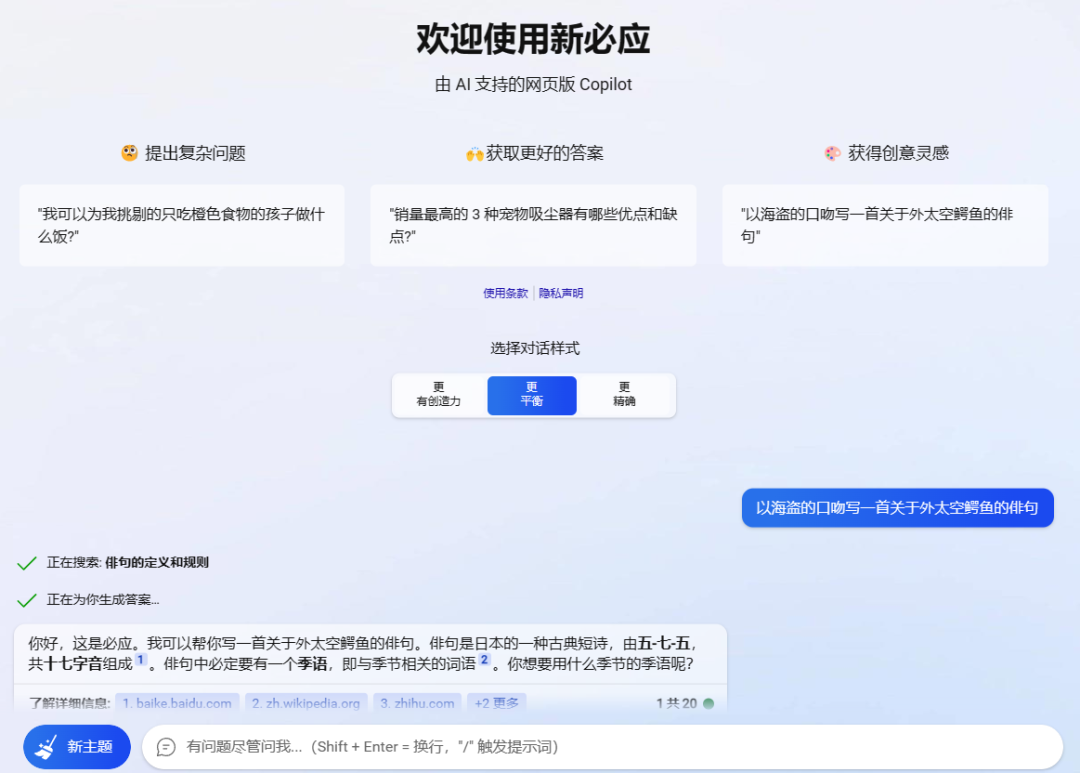This screenshot has width=1080, height=773.
Task: Click green checkmark next to 正在为你生成答案
Action: pos(27,601)
